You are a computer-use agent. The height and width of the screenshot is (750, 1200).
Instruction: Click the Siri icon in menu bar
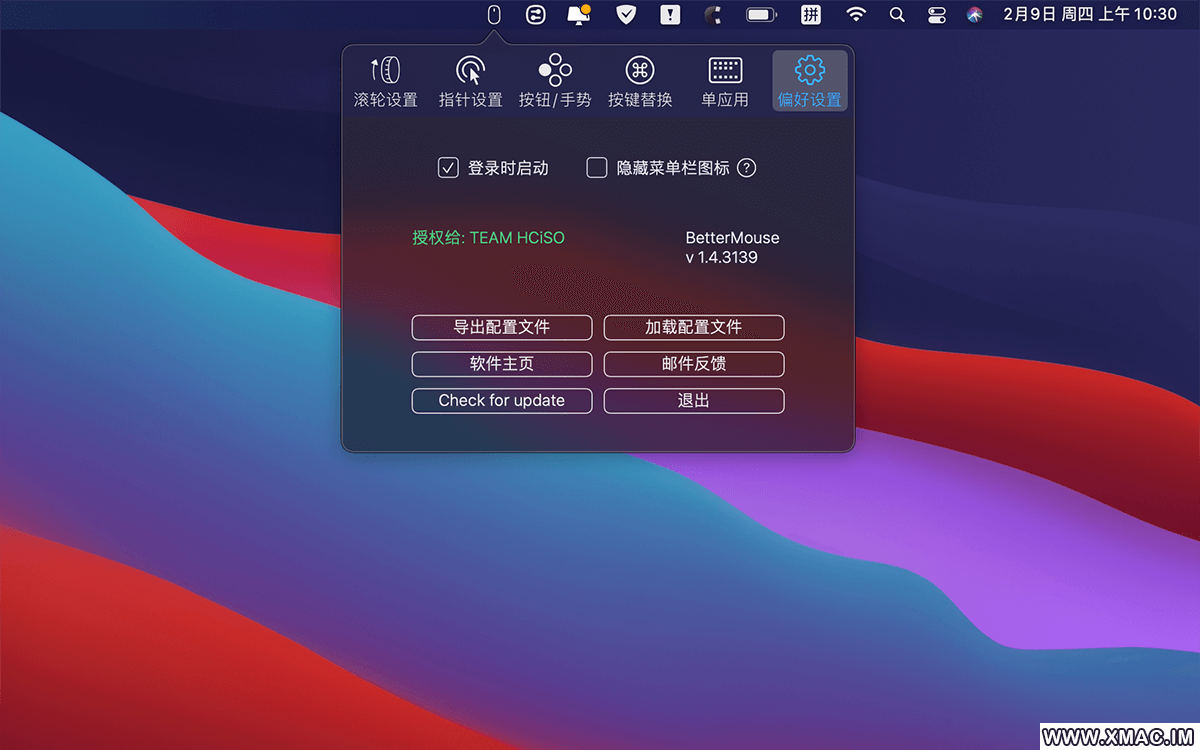click(x=975, y=14)
